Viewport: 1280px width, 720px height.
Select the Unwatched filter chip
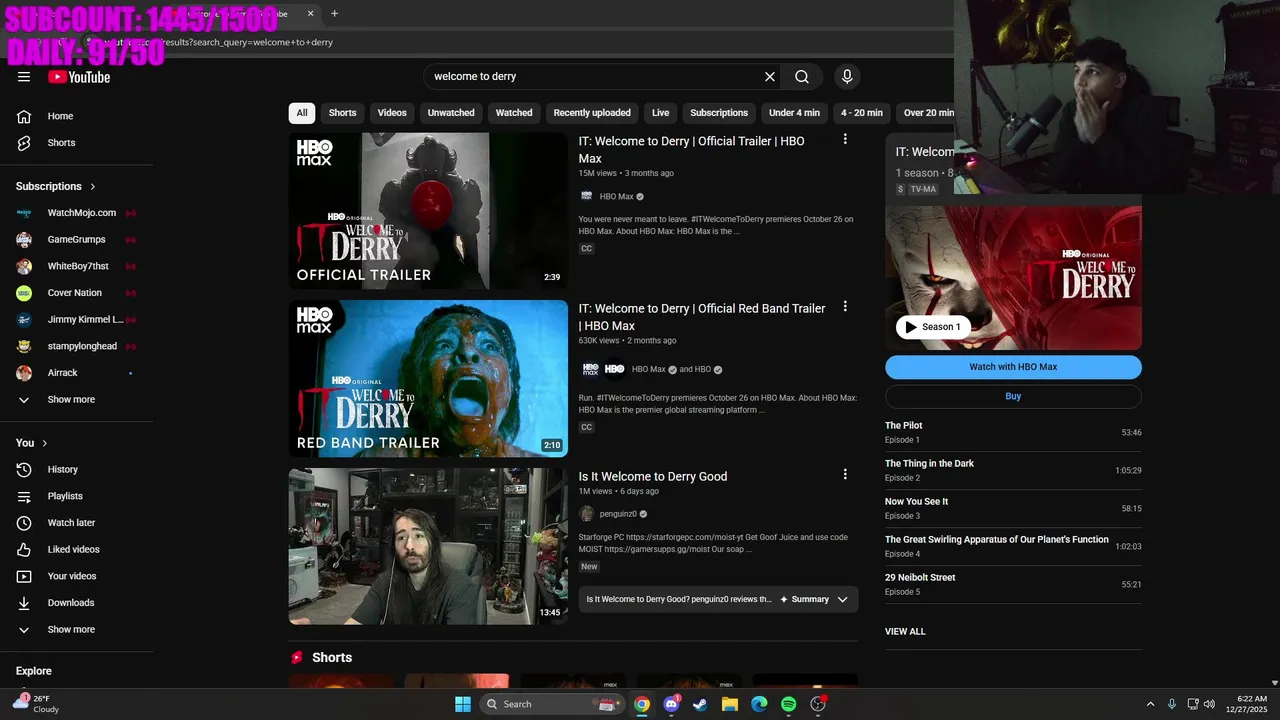451,113
